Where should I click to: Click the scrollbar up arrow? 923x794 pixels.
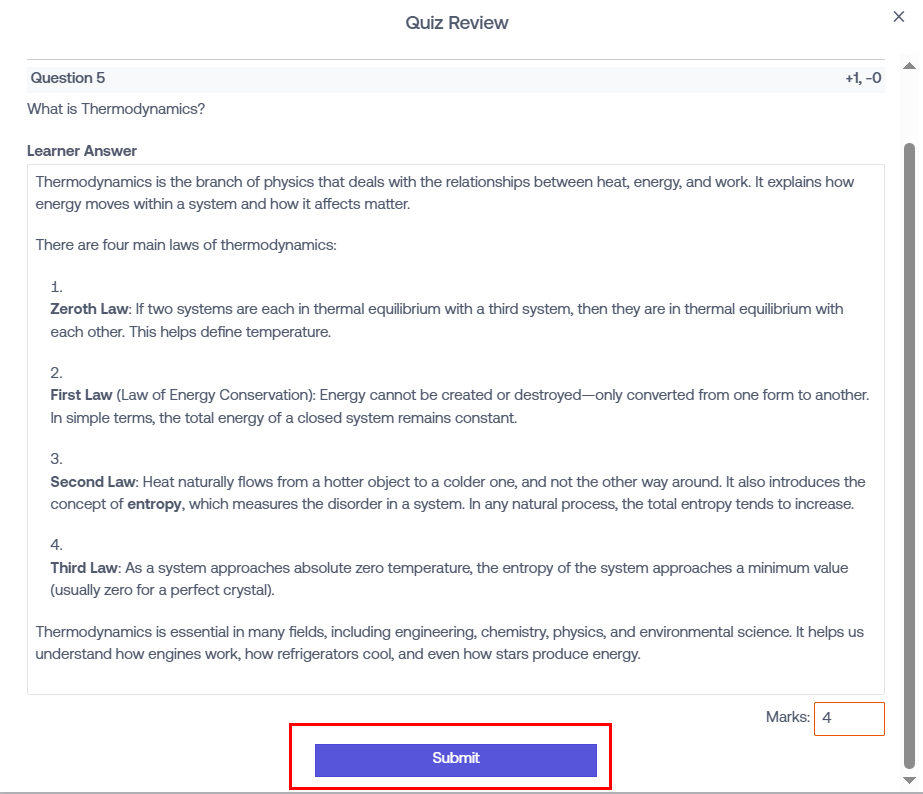[x=909, y=65]
